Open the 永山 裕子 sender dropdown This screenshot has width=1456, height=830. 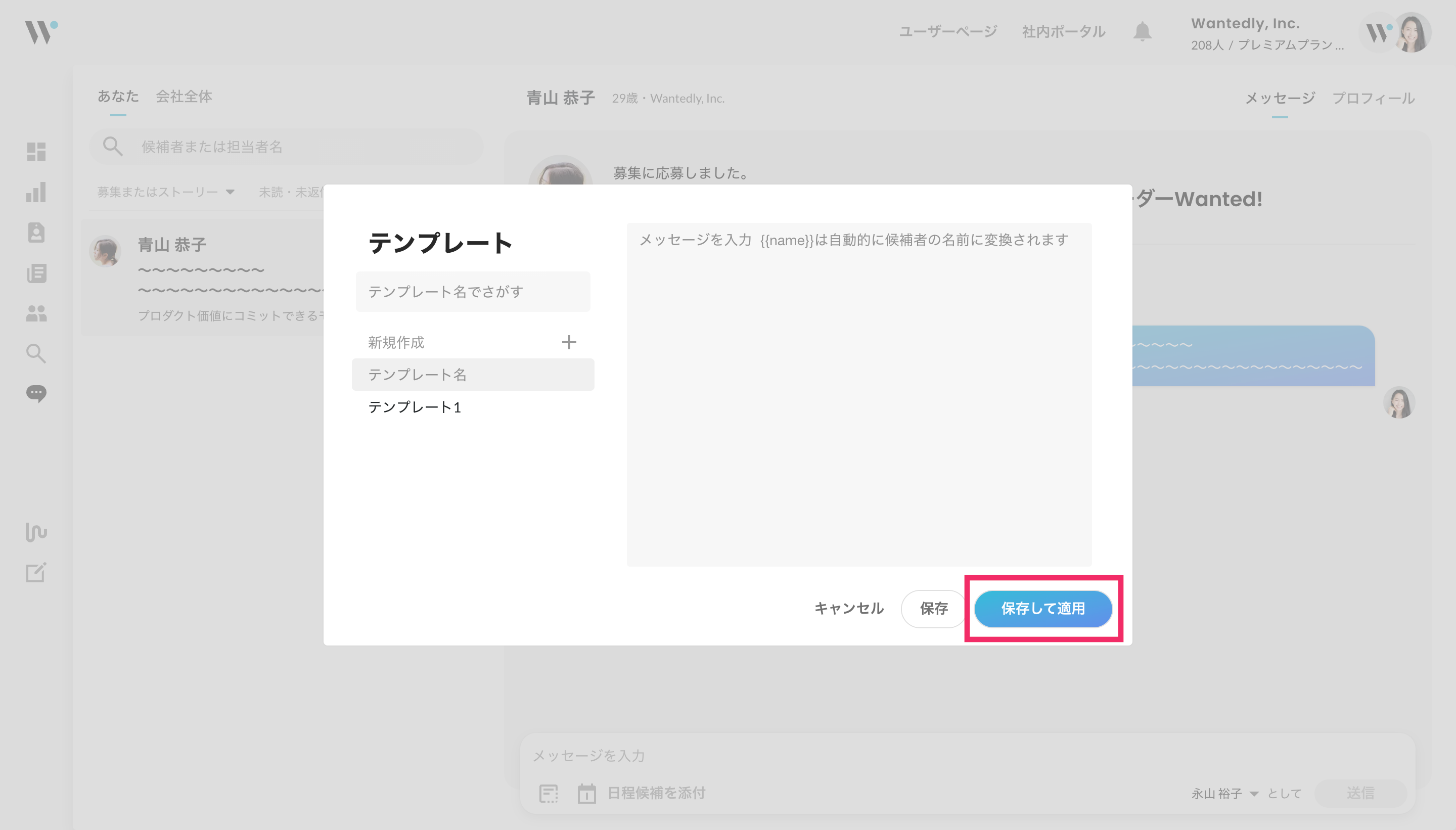point(1224,793)
